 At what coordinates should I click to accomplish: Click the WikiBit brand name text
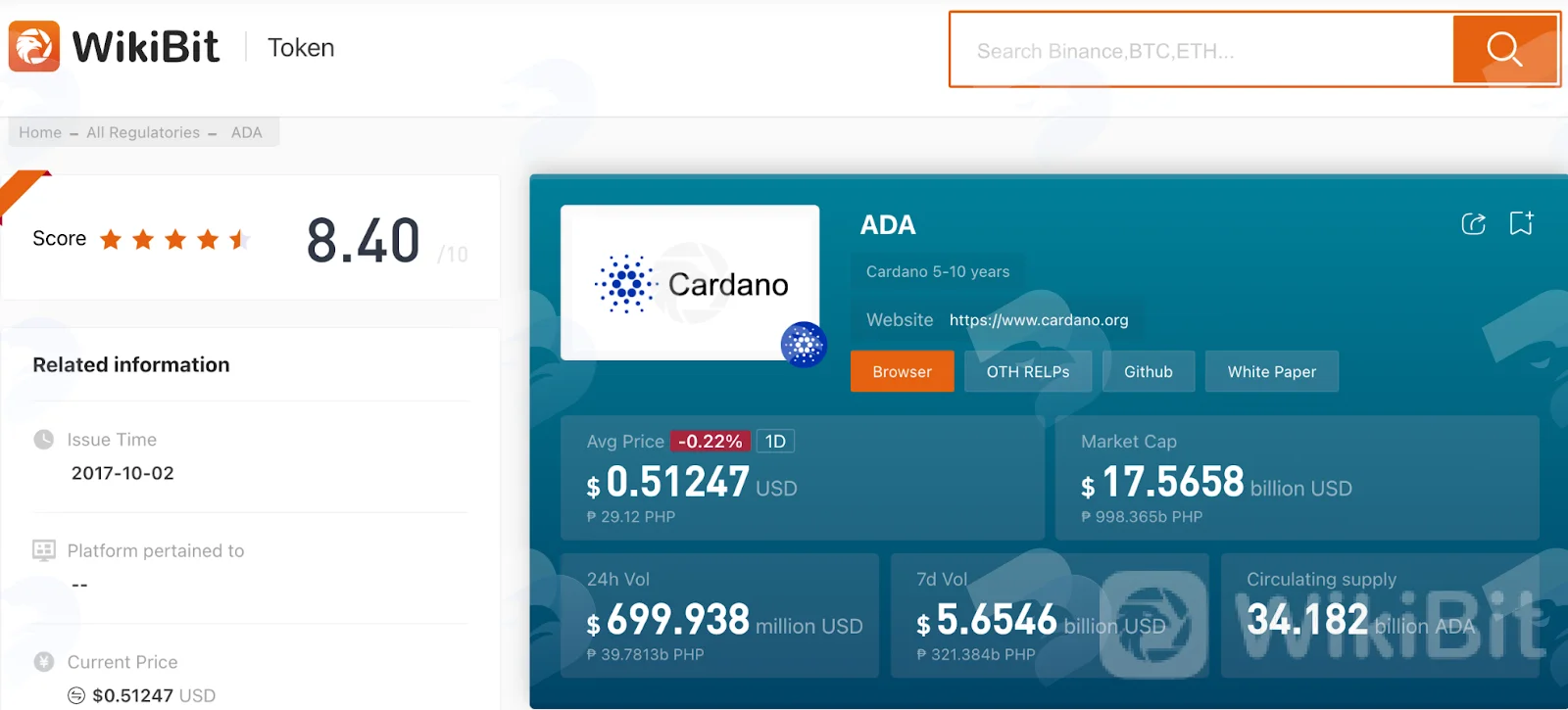pyautogui.click(x=146, y=46)
